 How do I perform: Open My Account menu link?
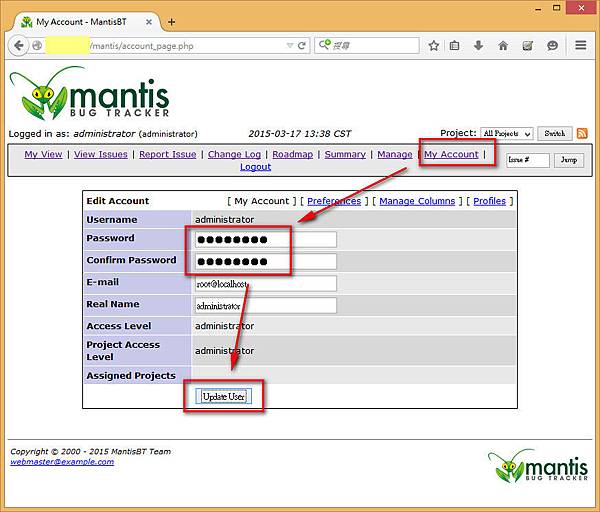pyautogui.click(x=451, y=154)
